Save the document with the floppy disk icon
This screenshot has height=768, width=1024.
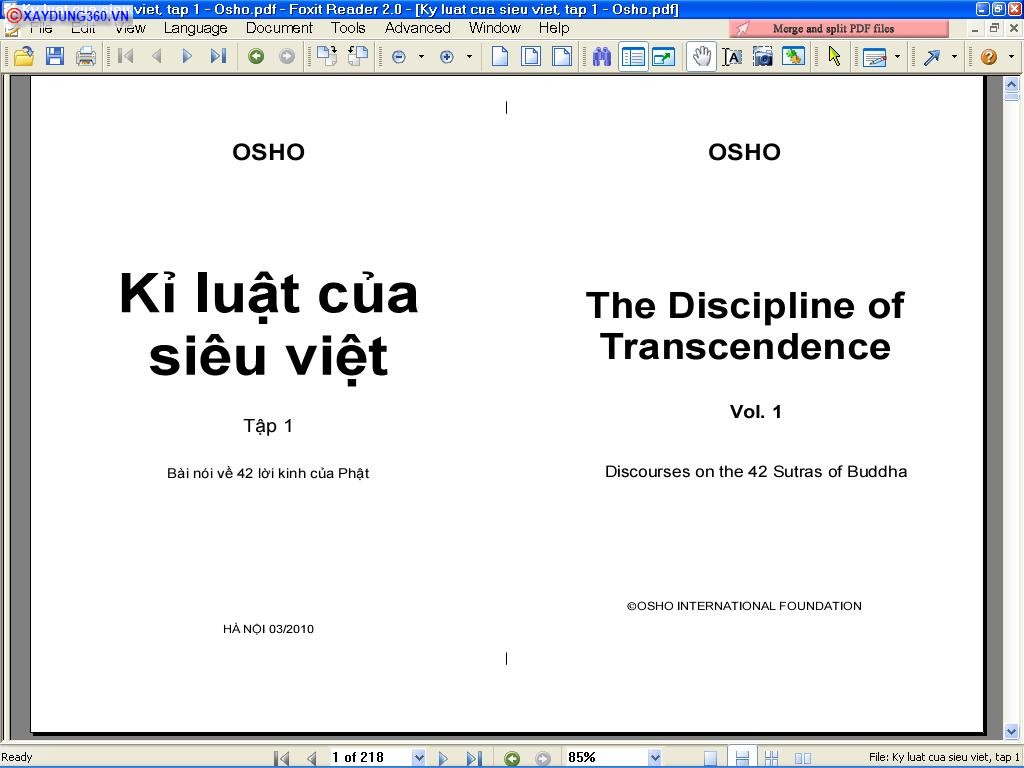[55, 57]
